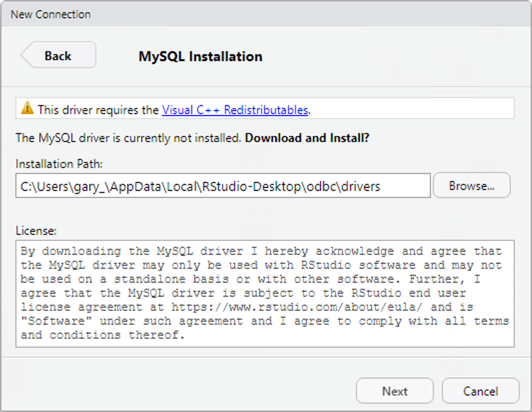The width and height of the screenshot is (532, 412).
Task: Click empty space right of the warning message
Action: point(411,109)
